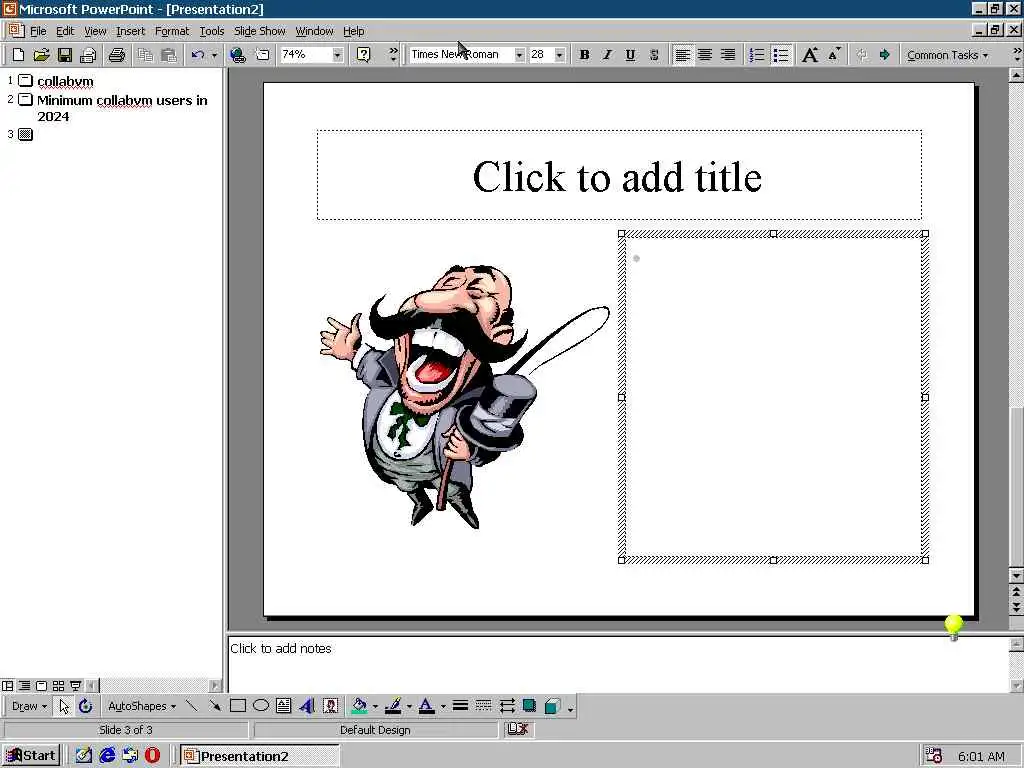Create a new blank presentation
This screenshot has height=768, width=1024.
coord(18,55)
